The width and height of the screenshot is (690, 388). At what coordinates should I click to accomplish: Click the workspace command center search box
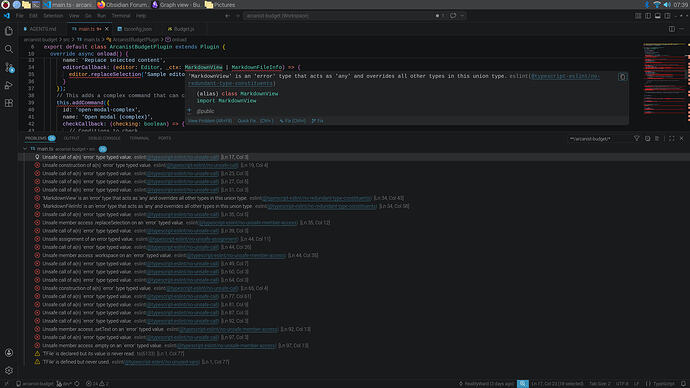tap(339, 16)
